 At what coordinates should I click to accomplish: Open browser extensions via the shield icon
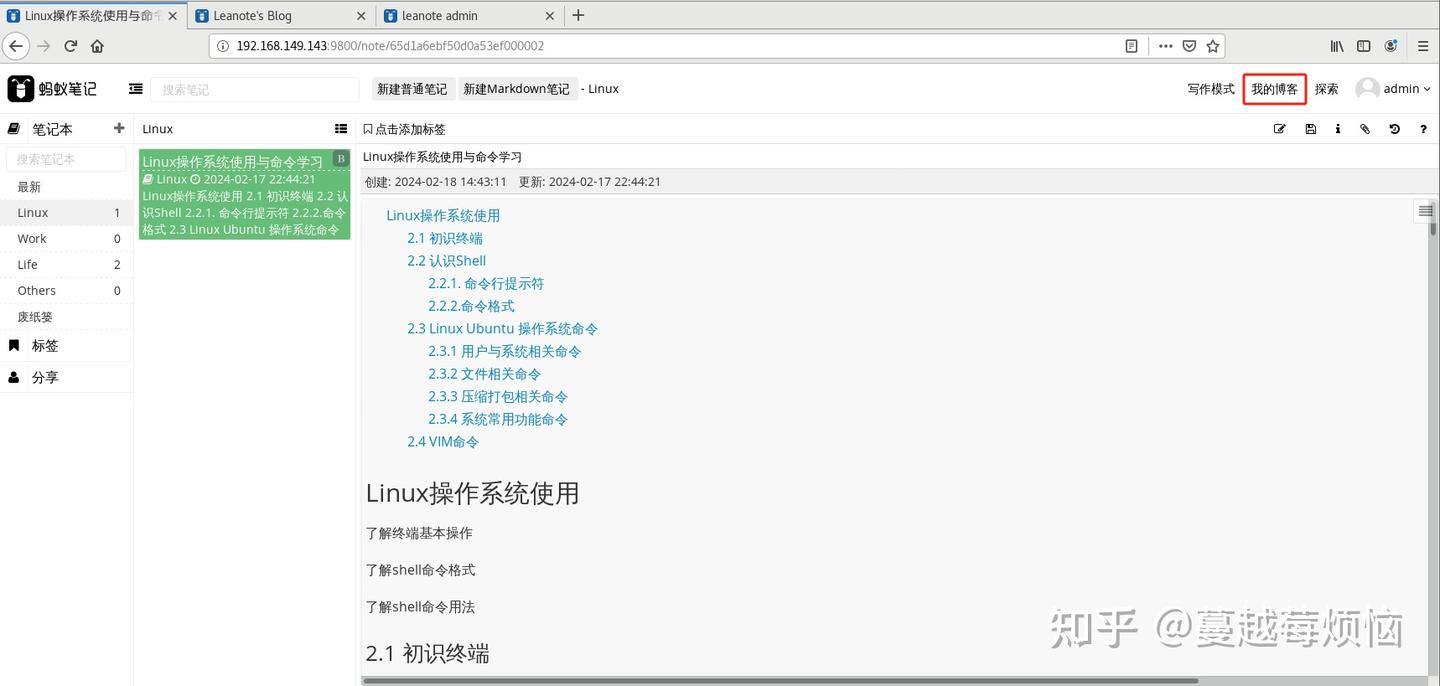point(1189,45)
